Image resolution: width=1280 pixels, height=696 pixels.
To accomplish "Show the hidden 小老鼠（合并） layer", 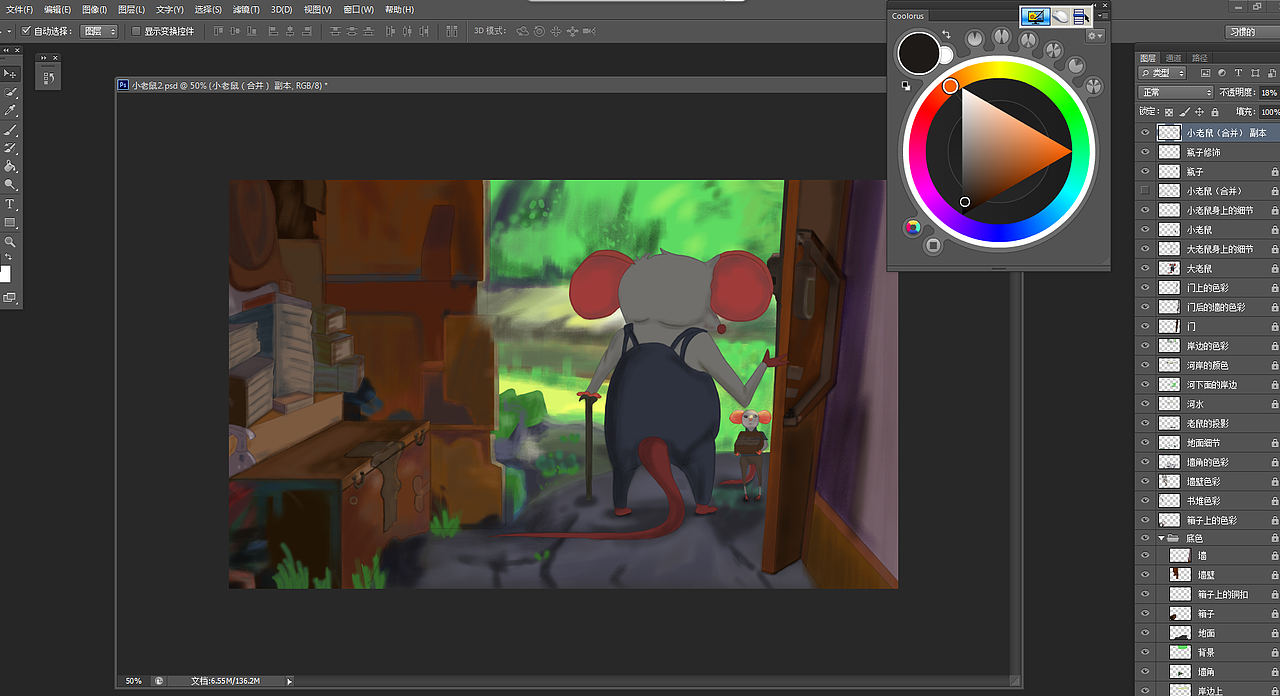I will pos(1145,190).
